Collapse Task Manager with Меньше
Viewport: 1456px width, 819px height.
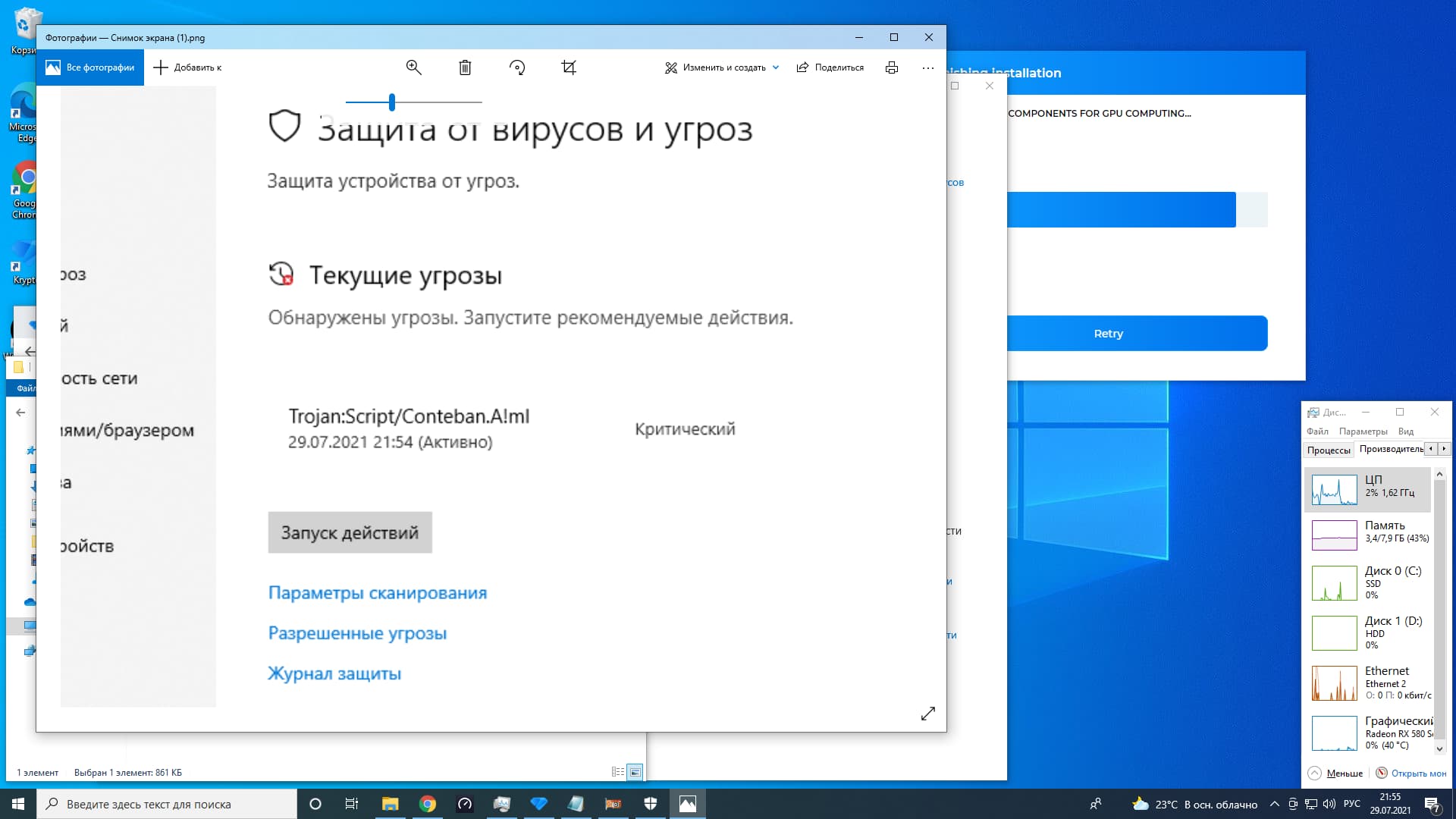coord(1336,773)
